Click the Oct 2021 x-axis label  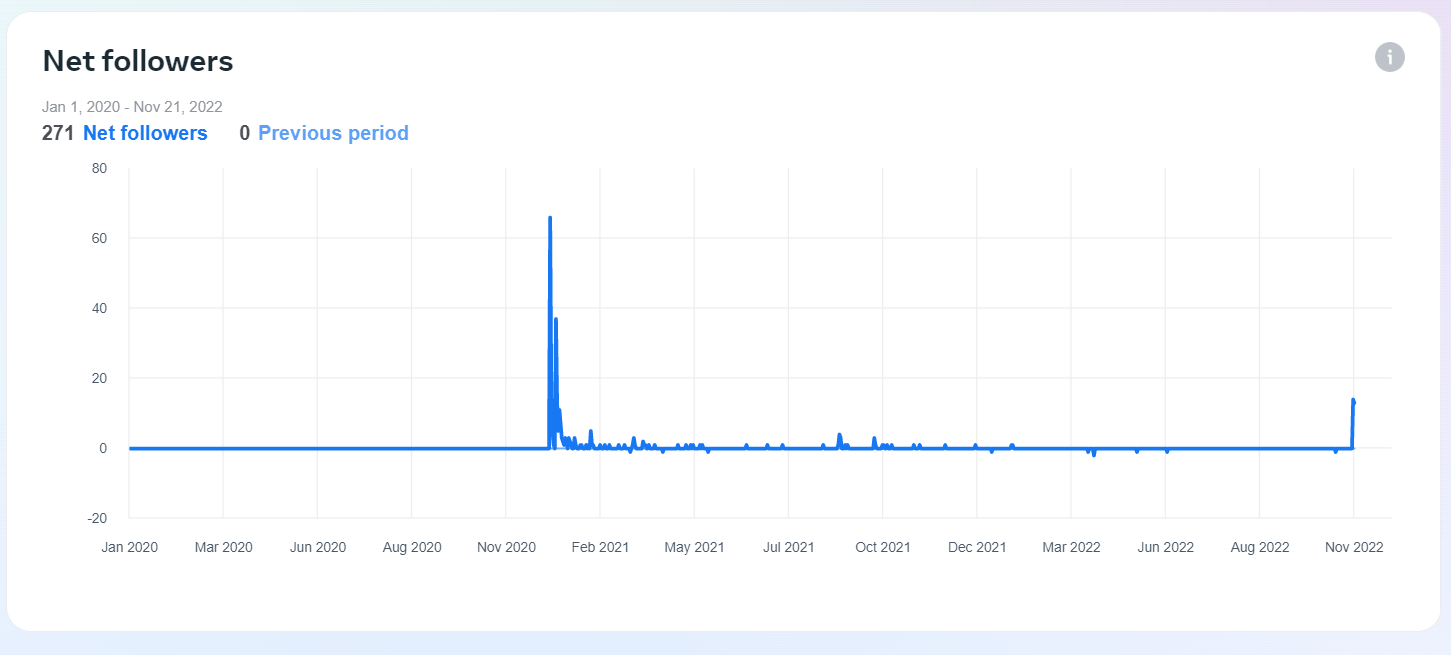point(882,547)
